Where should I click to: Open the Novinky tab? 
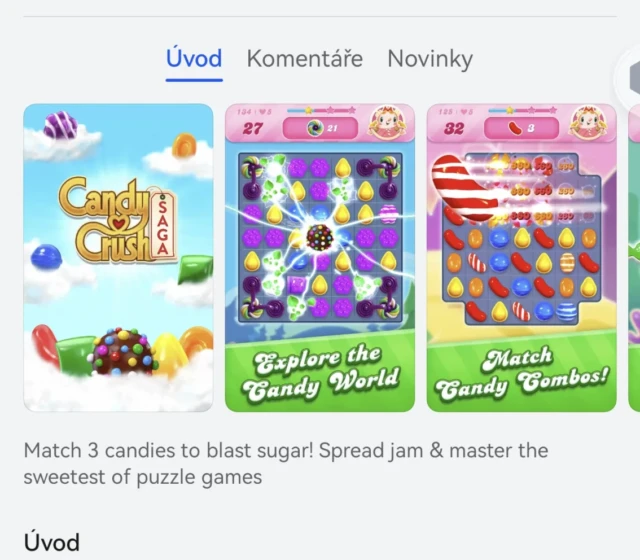[430, 59]
